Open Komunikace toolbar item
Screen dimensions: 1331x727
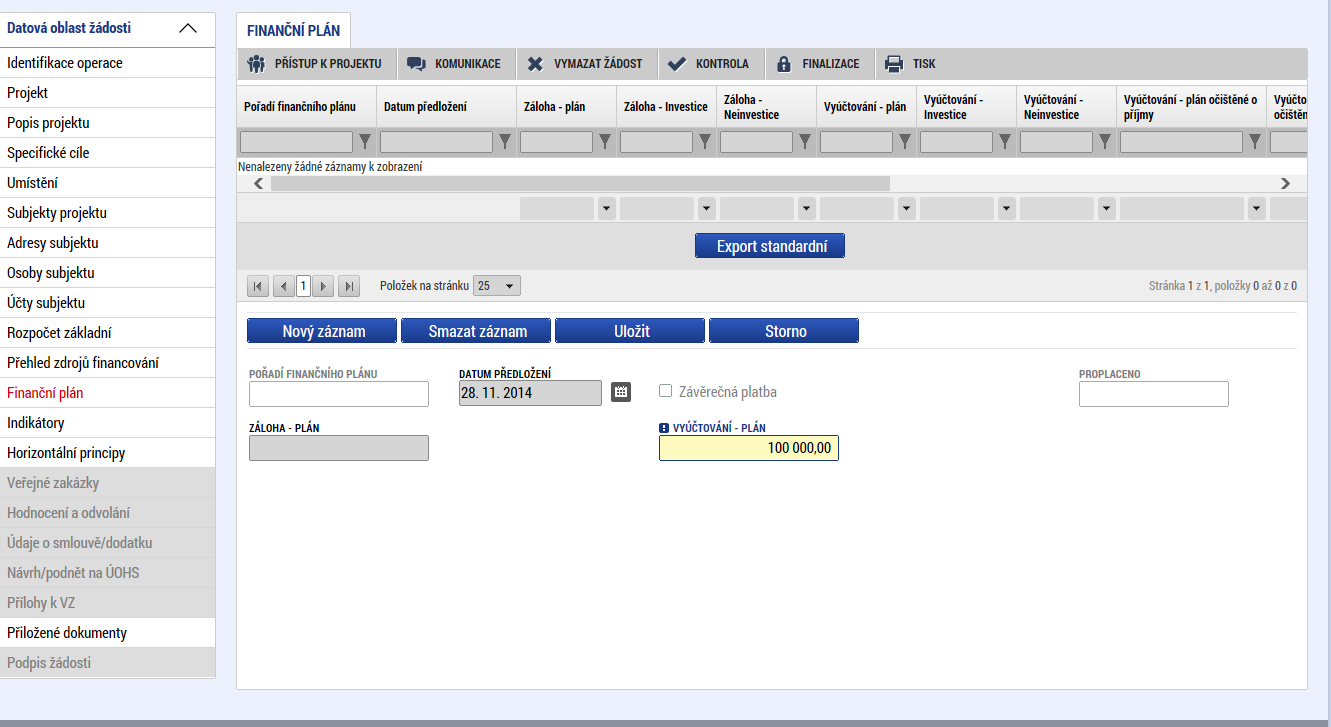(456, 64)
